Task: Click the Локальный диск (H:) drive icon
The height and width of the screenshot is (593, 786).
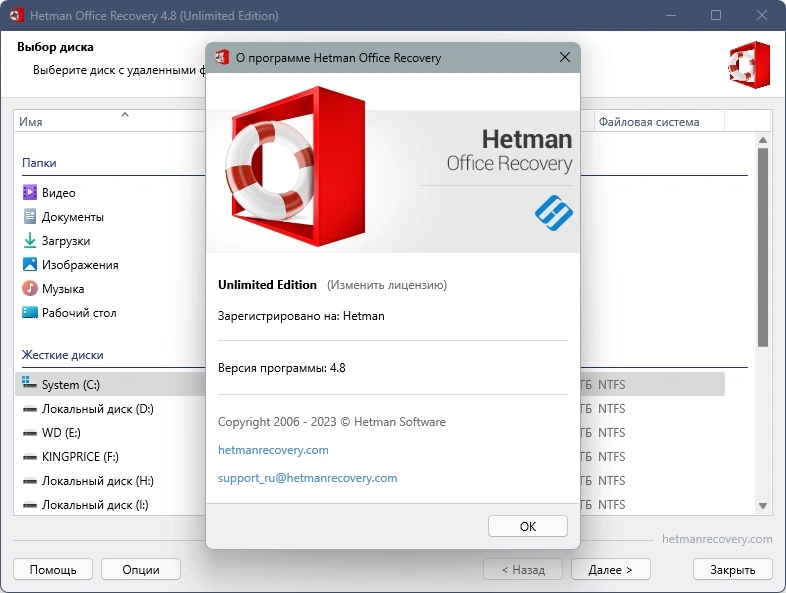Action: pyautogui.click(x=30, y=481)
